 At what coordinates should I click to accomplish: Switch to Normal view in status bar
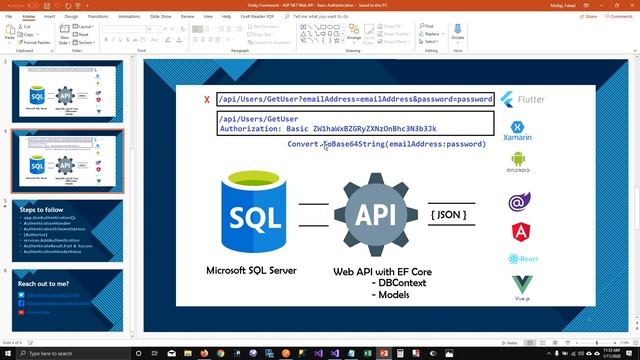click(530, 343)
